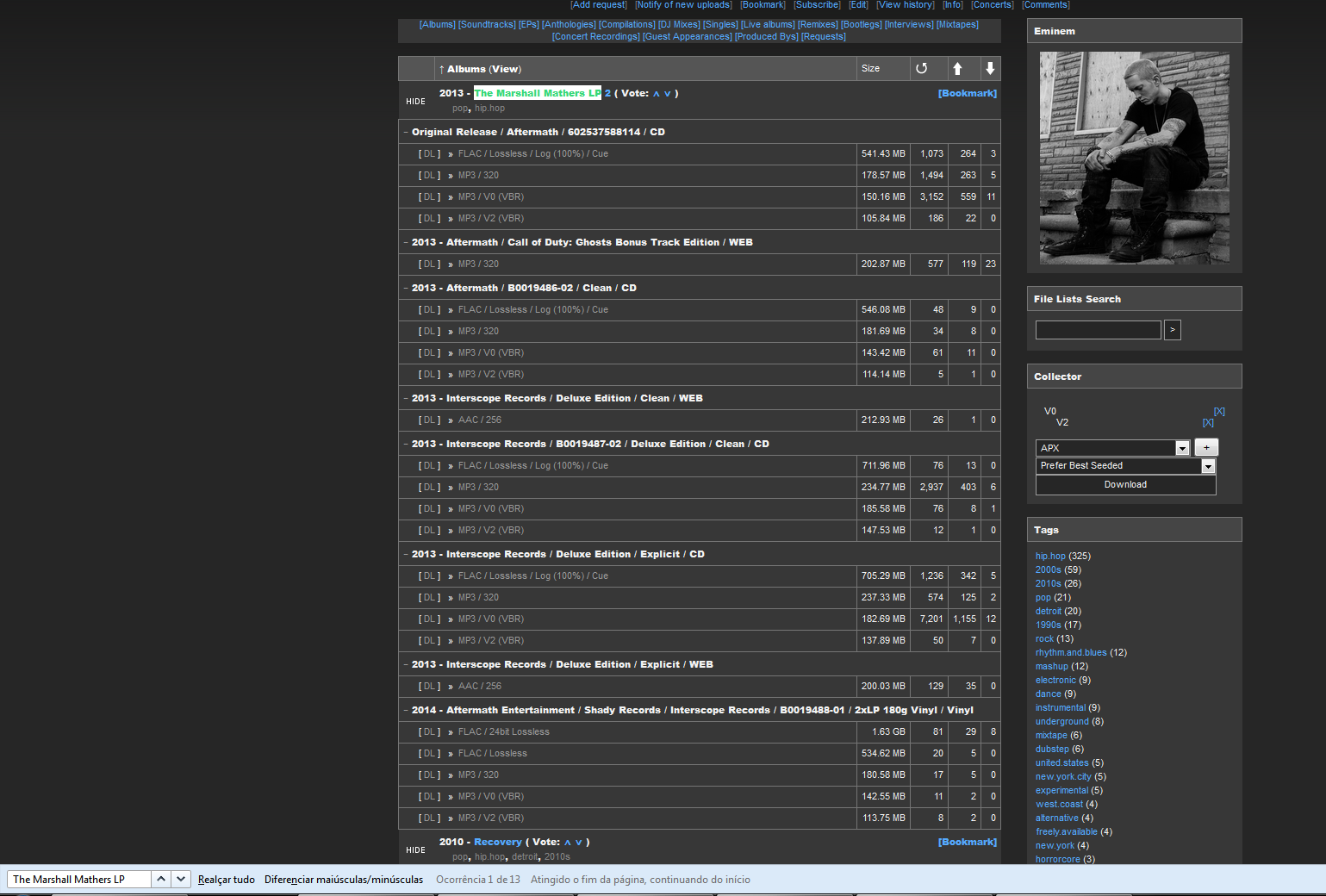This screenshot has width=1326, height=896.
Task: Open the horrorcore tag link
Action: (x=1058, y=859)
